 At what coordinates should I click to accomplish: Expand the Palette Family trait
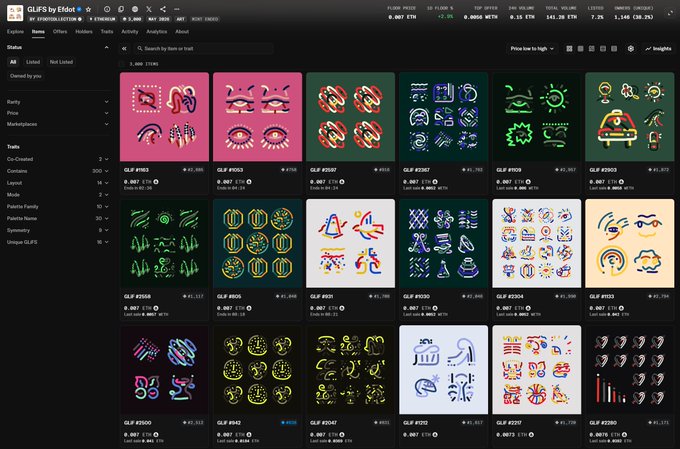(x=57, y=206)
